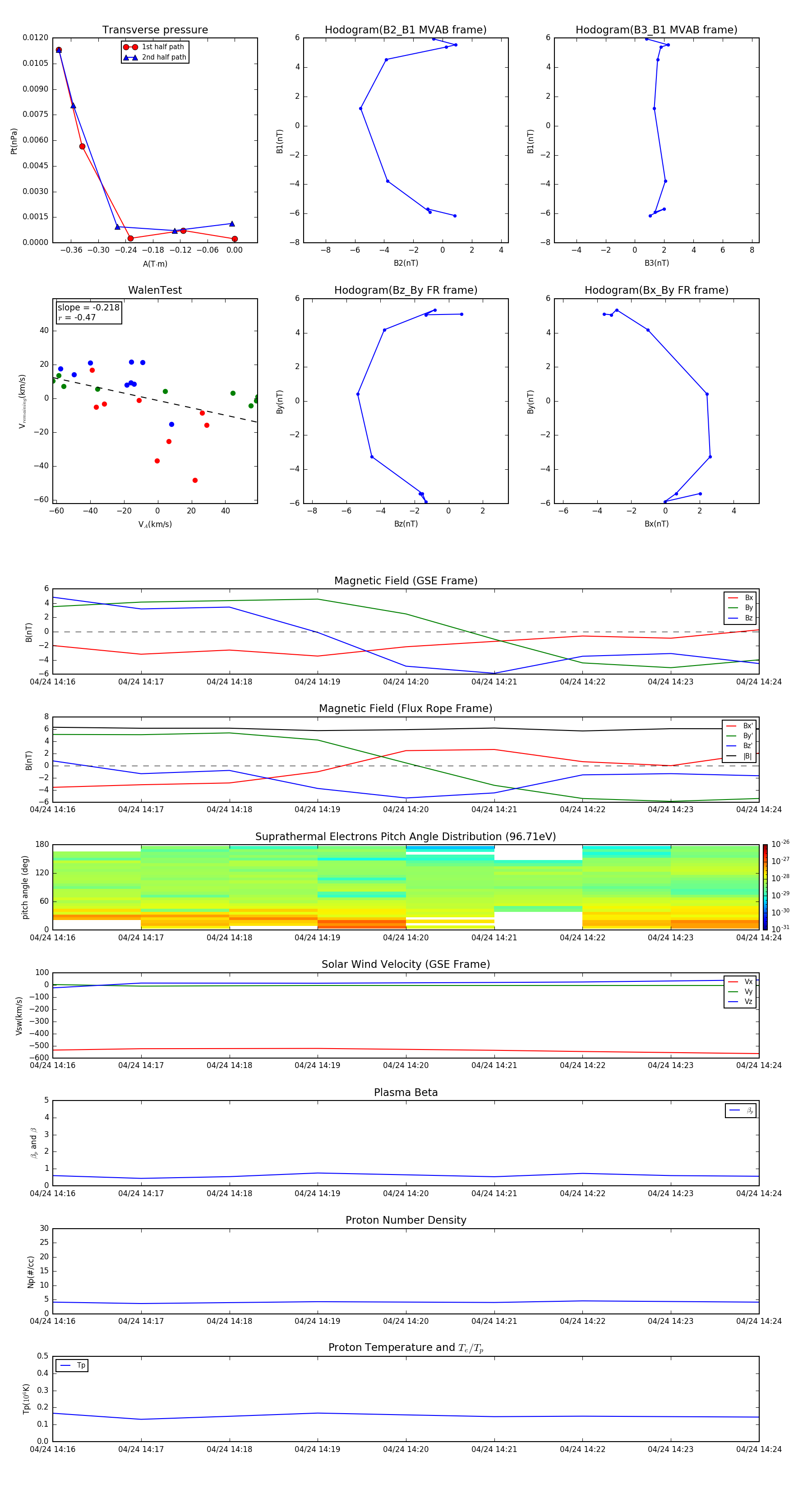This screenshot has width=812, height=1489.
Task: Click the 'WalenTest' plot title
Action: pos(155,290)
